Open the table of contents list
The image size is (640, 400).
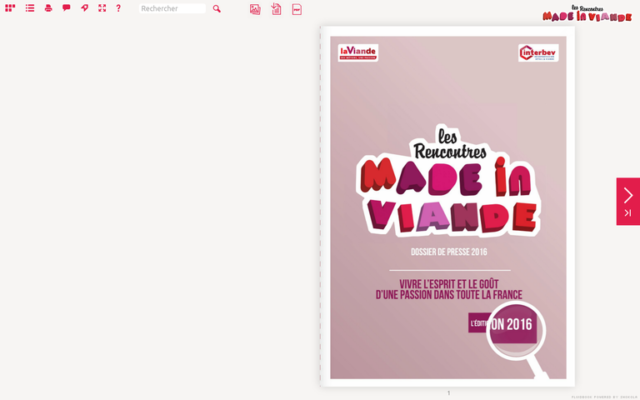click(30, 8)
